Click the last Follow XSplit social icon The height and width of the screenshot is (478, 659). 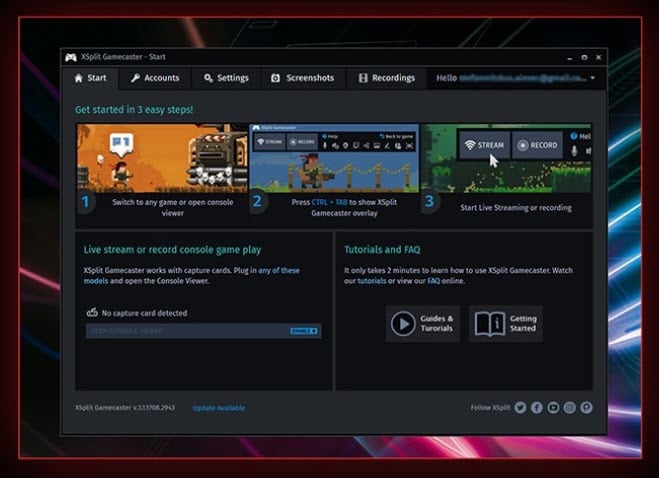click(586, 407)
